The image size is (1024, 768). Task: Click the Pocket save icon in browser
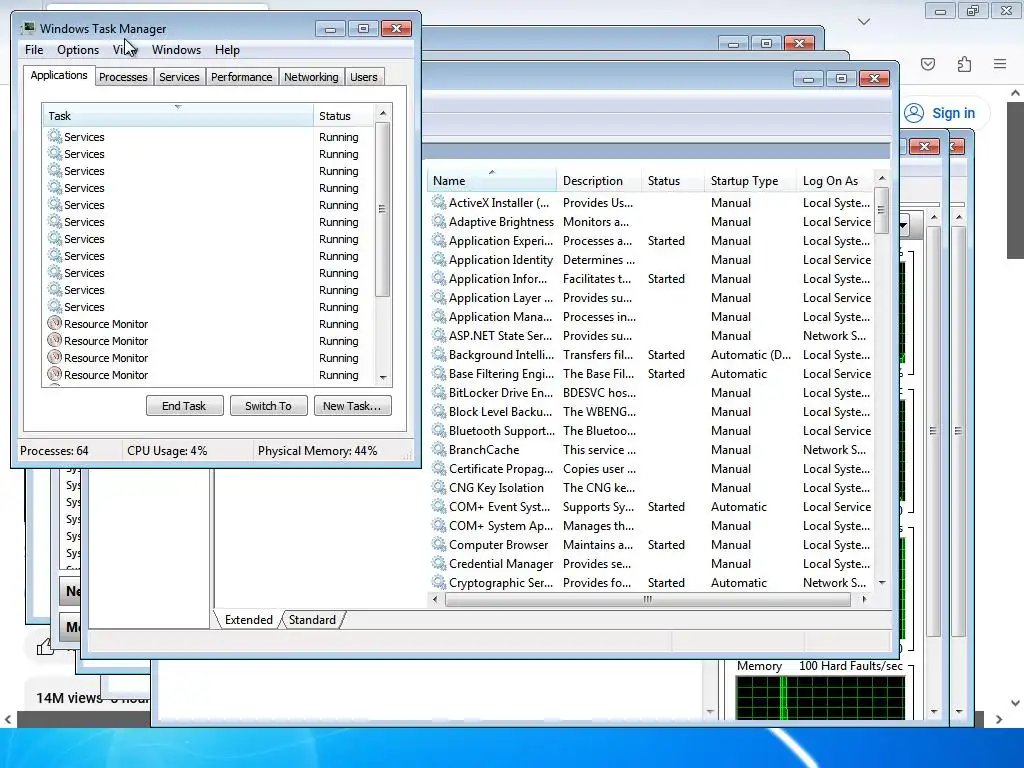tap(928, 64)
